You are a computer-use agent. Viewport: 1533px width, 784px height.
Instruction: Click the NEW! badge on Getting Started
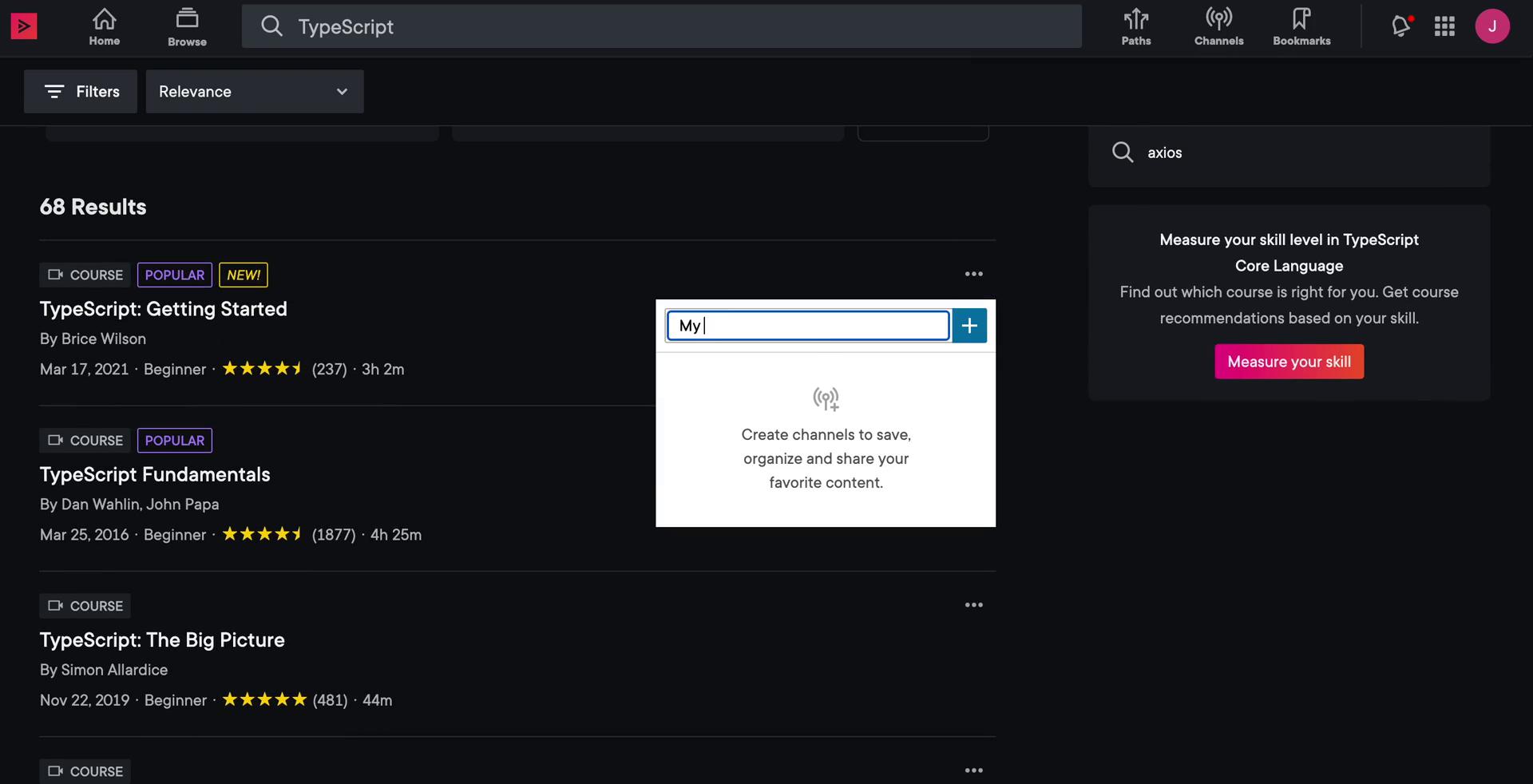tap(244, 275)
